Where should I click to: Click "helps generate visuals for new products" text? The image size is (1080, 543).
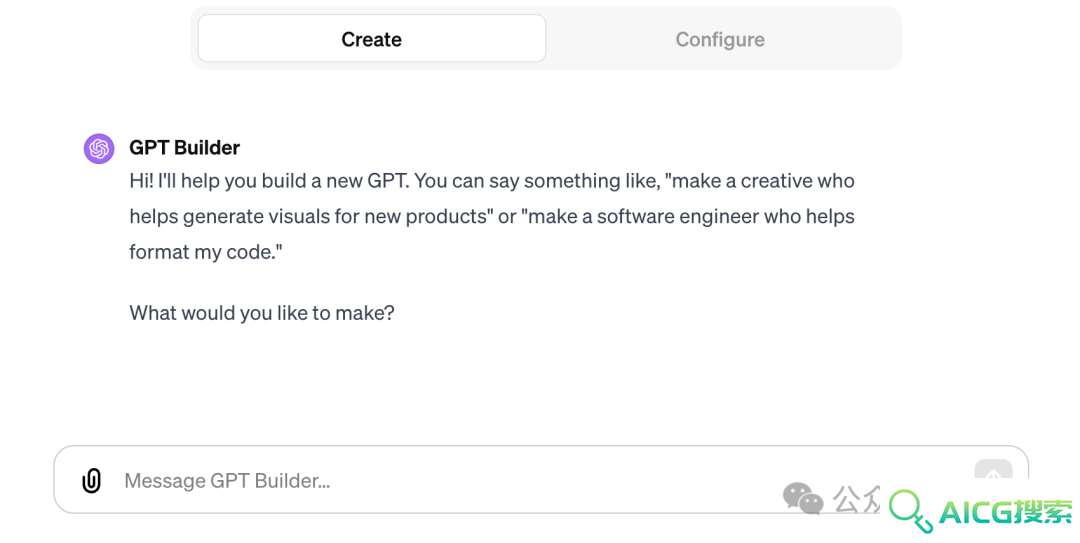click(x=310, y=217)
